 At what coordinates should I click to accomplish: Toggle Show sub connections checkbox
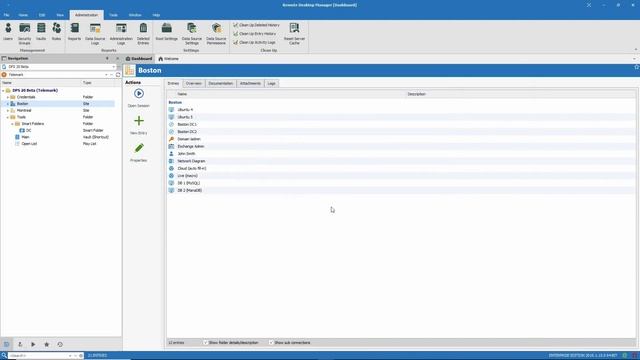(x=271, y=343)
